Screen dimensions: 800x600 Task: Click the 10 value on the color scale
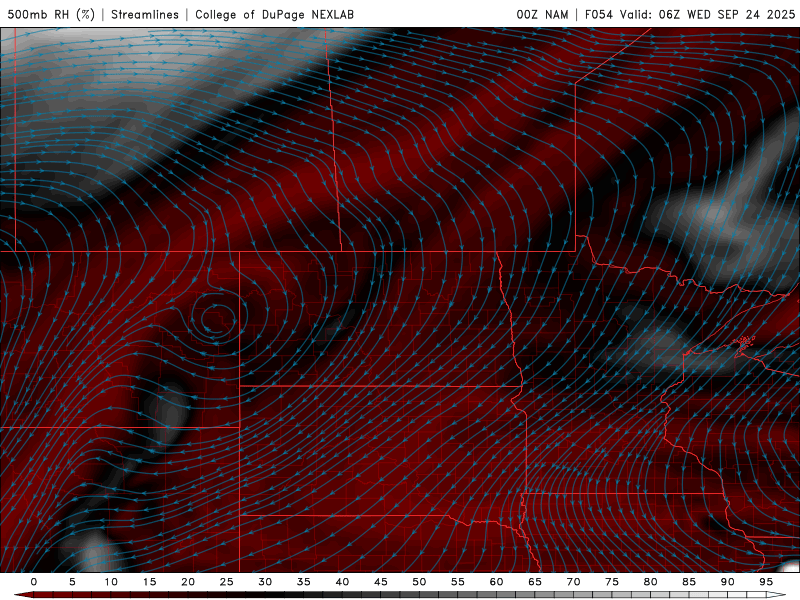[111, 582]
